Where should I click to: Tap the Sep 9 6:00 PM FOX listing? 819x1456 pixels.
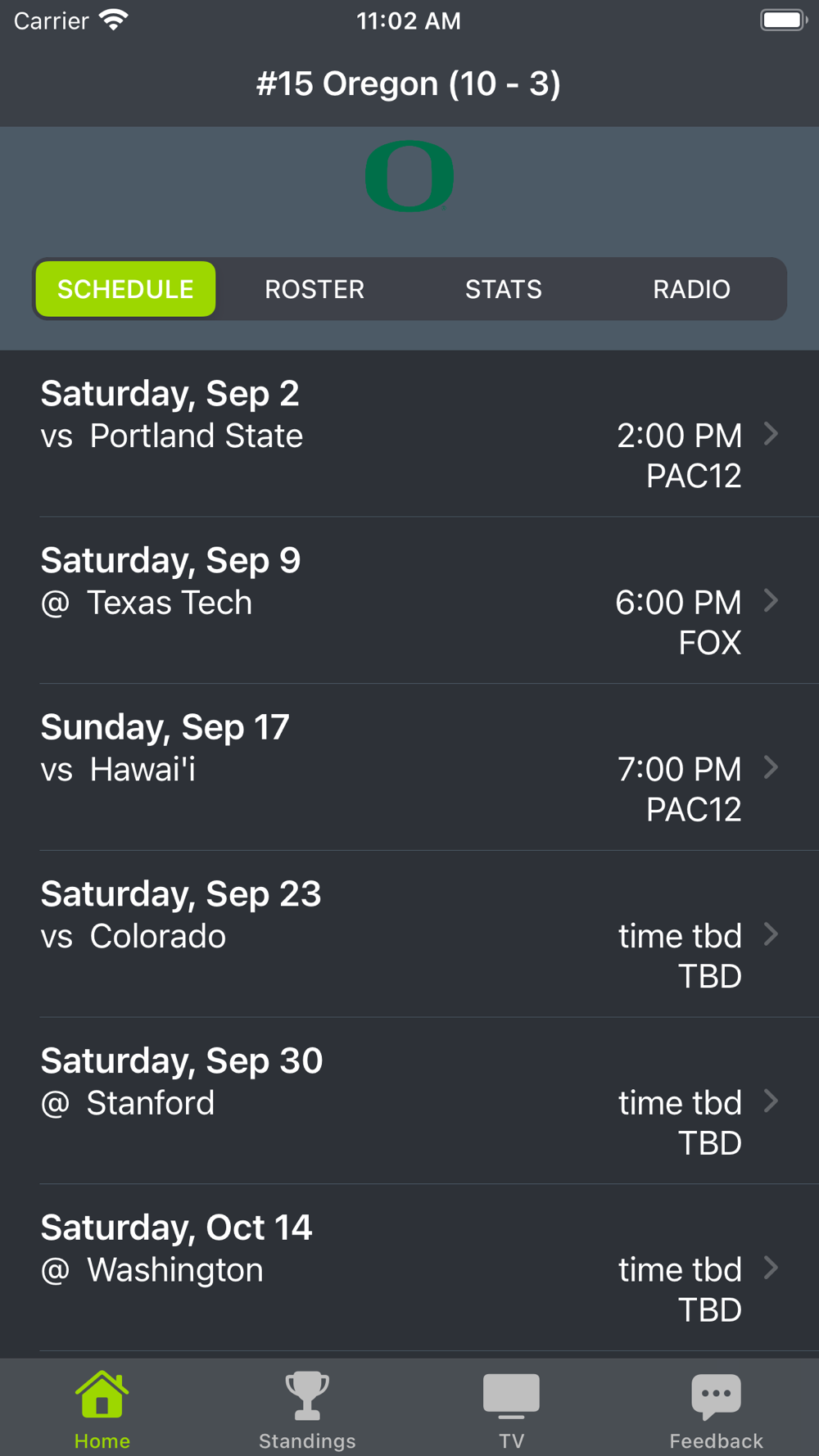point(678,622)
